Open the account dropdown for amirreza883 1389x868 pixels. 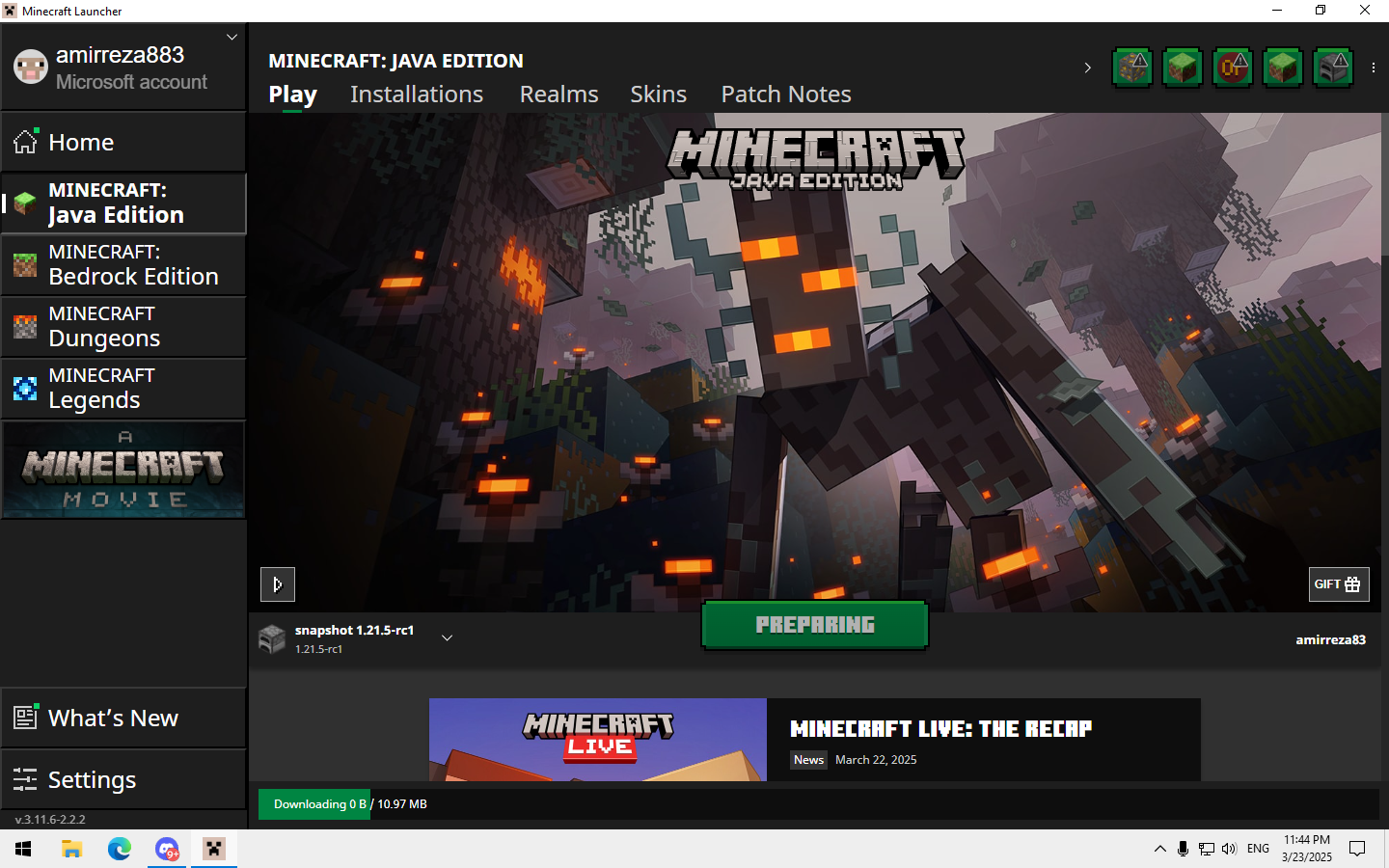(231, 38)
